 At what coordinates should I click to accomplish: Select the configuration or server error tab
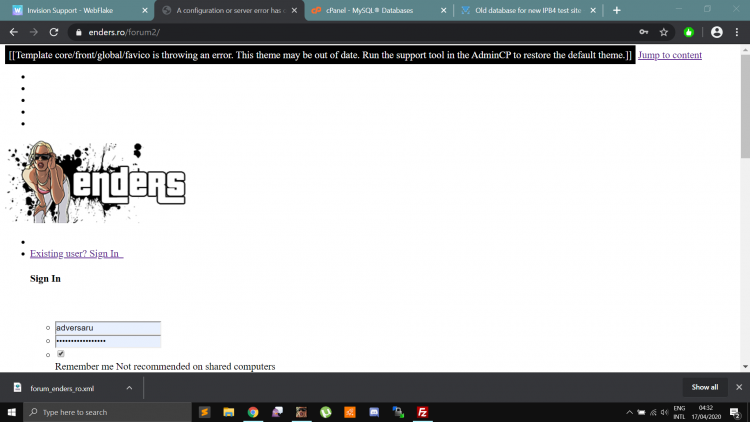pos(231,10)
